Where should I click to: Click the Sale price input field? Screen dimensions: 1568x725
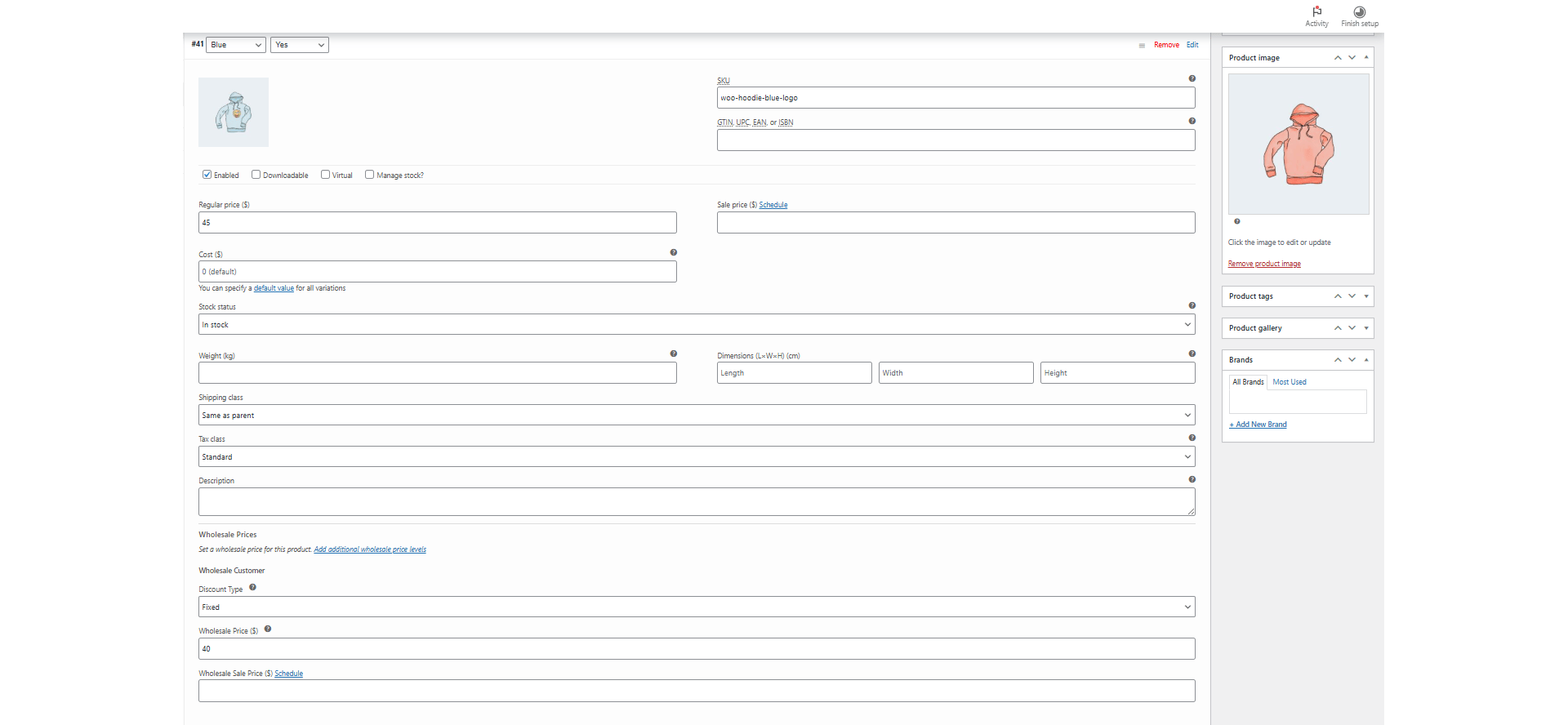tap(956, 223)
